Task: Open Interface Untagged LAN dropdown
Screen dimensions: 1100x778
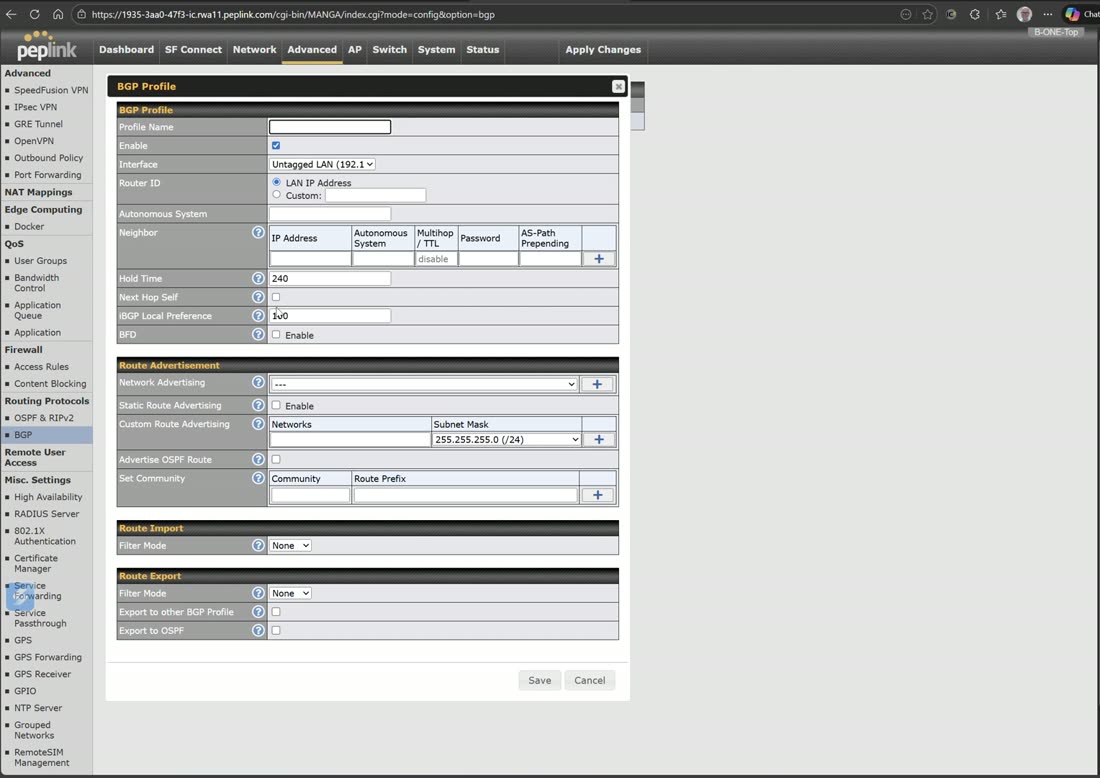Action: coord(322,164)
